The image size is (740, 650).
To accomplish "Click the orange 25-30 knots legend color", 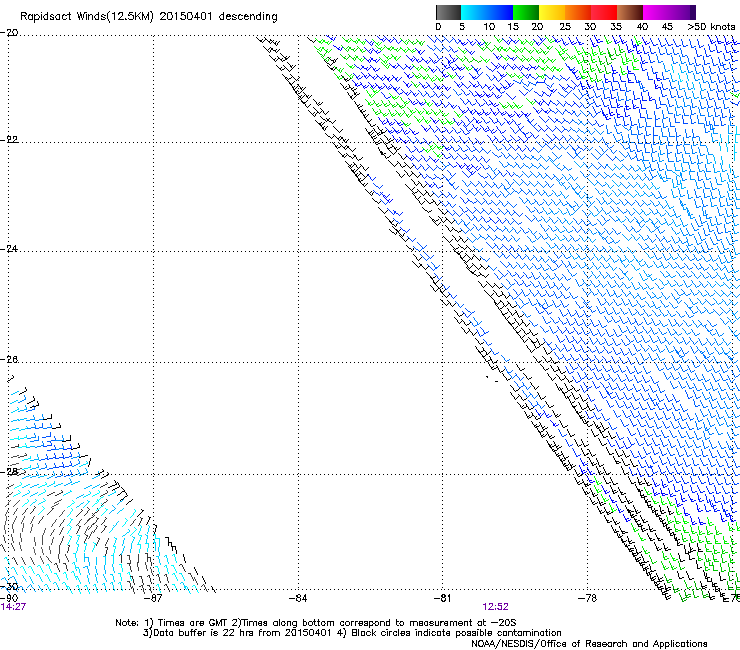I will [x=578, y=12].
